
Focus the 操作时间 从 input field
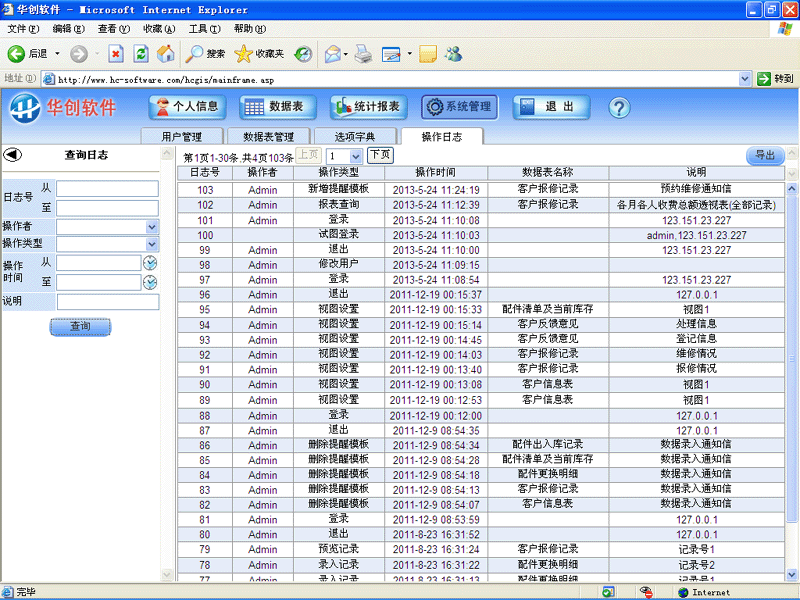(x=98, y=263)
